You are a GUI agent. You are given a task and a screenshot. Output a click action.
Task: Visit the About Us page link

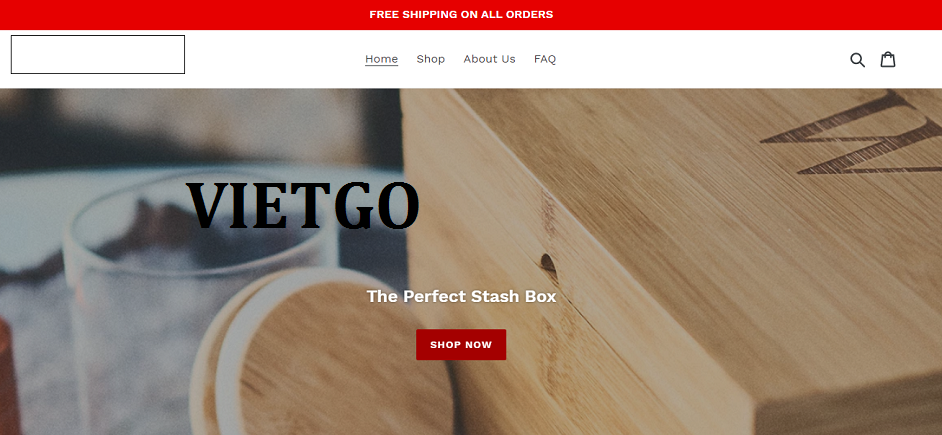click(x=489, y=59)
